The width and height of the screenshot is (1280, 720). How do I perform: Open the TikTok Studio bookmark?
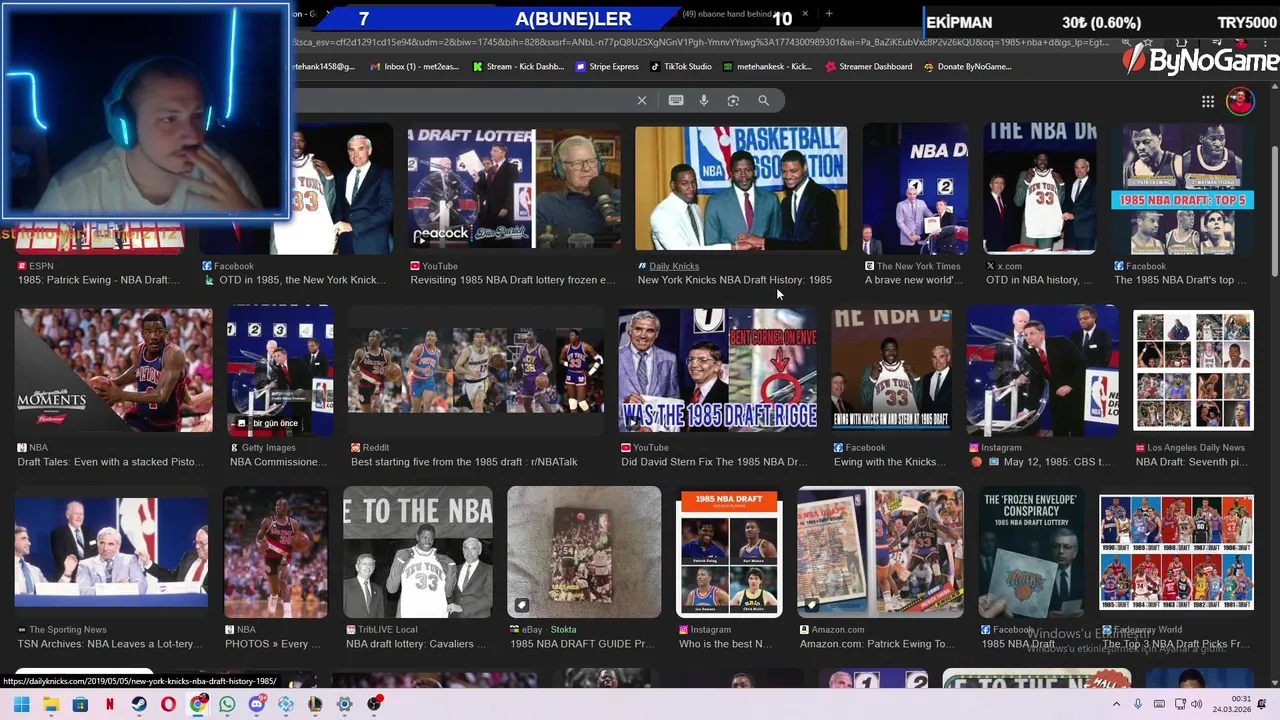click(681, 67)
